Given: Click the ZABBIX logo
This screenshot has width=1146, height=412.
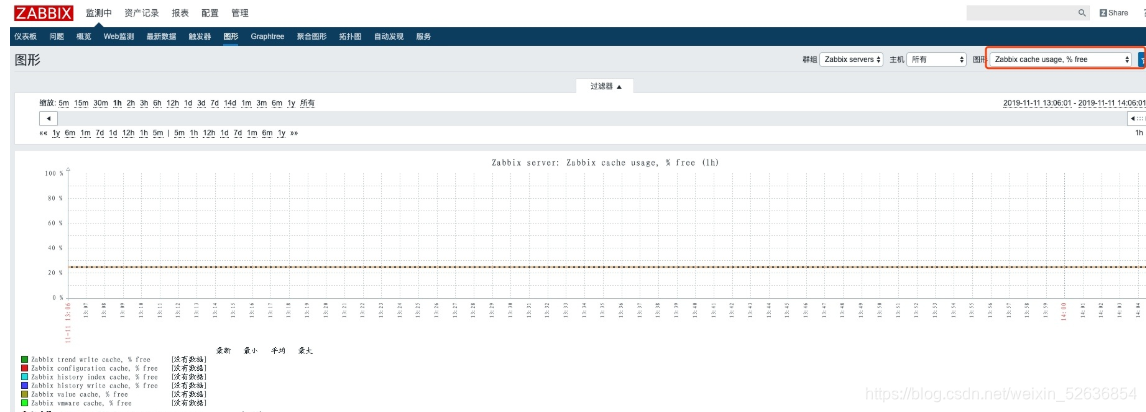Looking at the screenshot, I should pyautogui.click(x=44, y=13).
